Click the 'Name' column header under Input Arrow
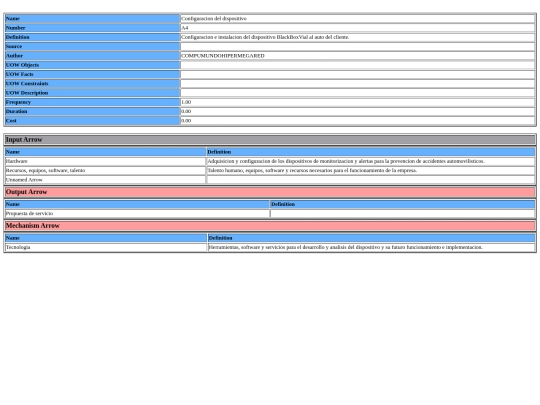540x405 pixels. (x=105, y=152)
